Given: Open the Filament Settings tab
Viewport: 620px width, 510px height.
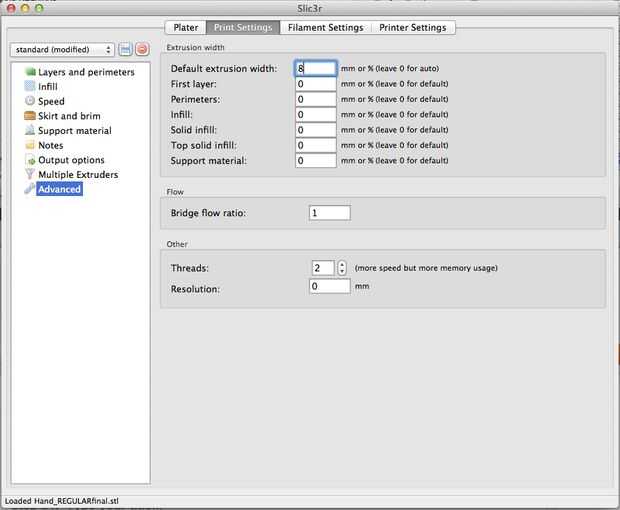Looking at the screenshot, I should pos(325,28).
